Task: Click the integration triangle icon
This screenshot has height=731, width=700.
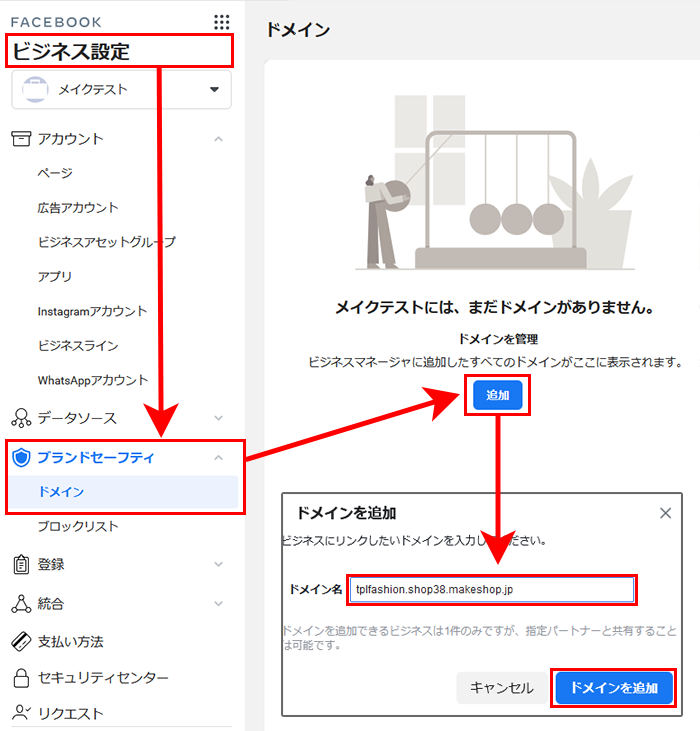Action: coord(21,604)
